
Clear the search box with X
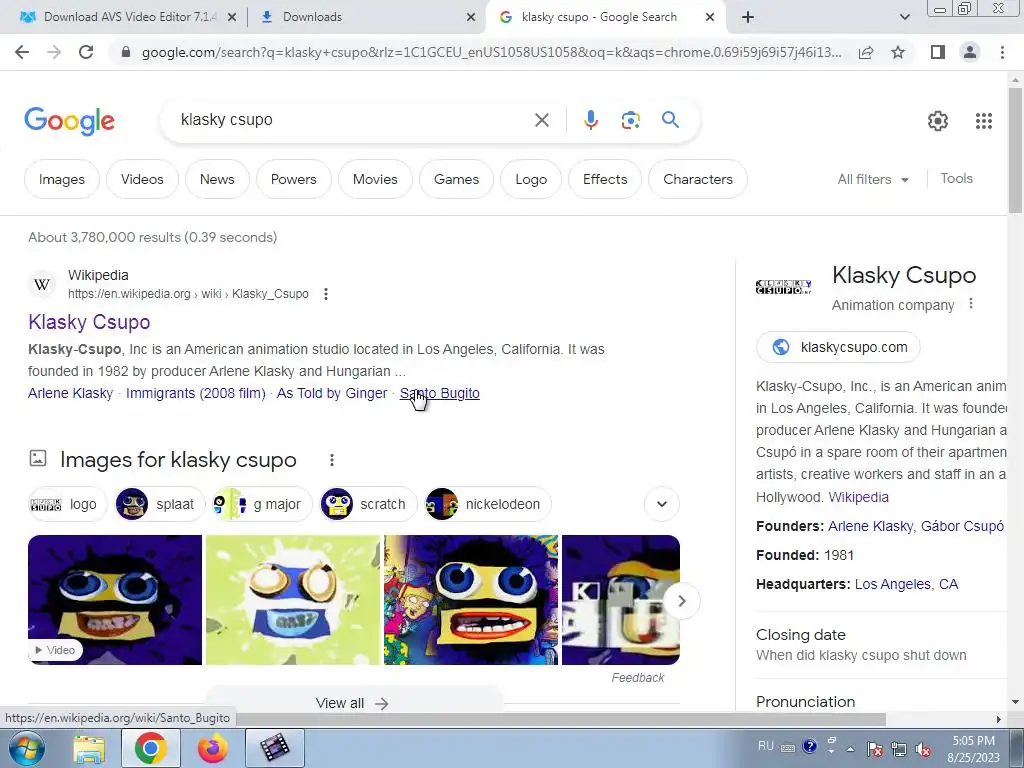click(x=541, y=120)
